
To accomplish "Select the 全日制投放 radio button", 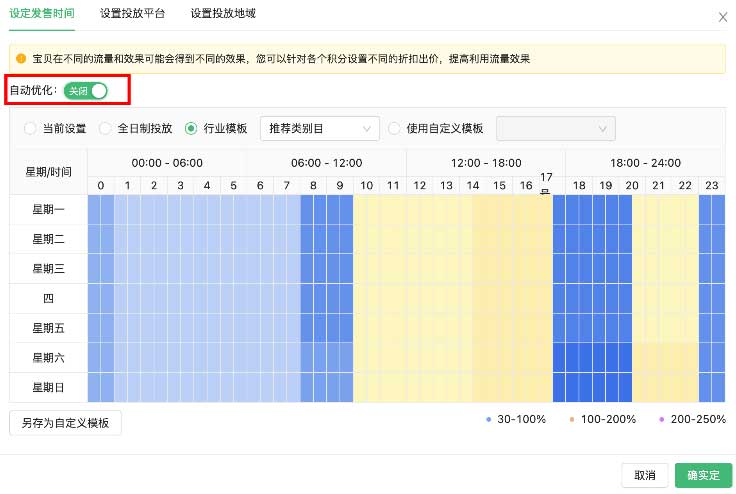I will click(x=105, y=128).
